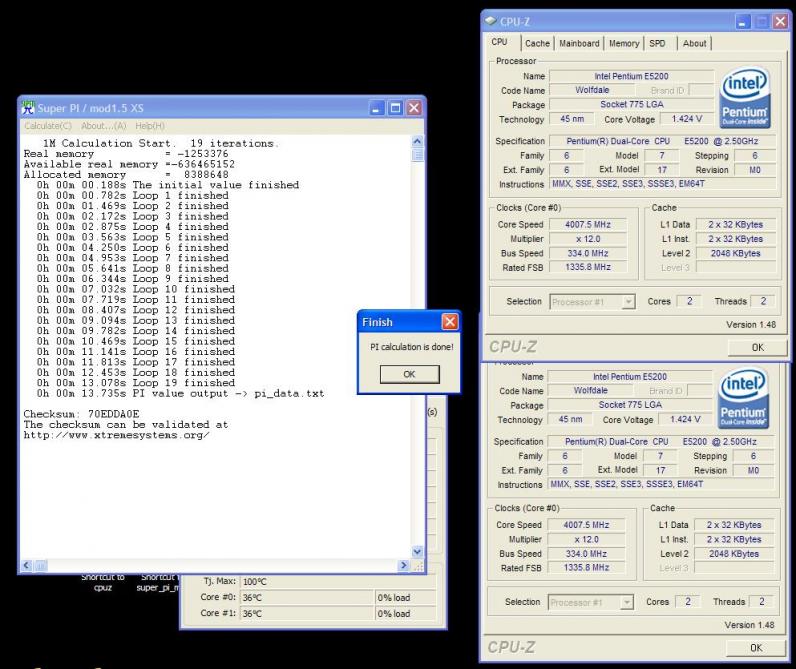
Task: Click the Code Name Wolfdale field in top CPU-Z
Action: click(592, 90)
